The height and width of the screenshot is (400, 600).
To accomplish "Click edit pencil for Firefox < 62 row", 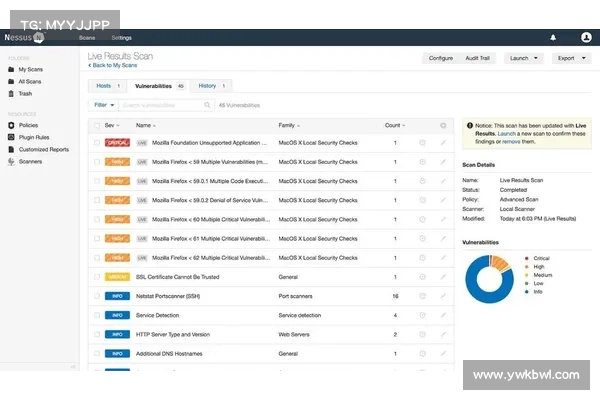I will click(443, 258).
